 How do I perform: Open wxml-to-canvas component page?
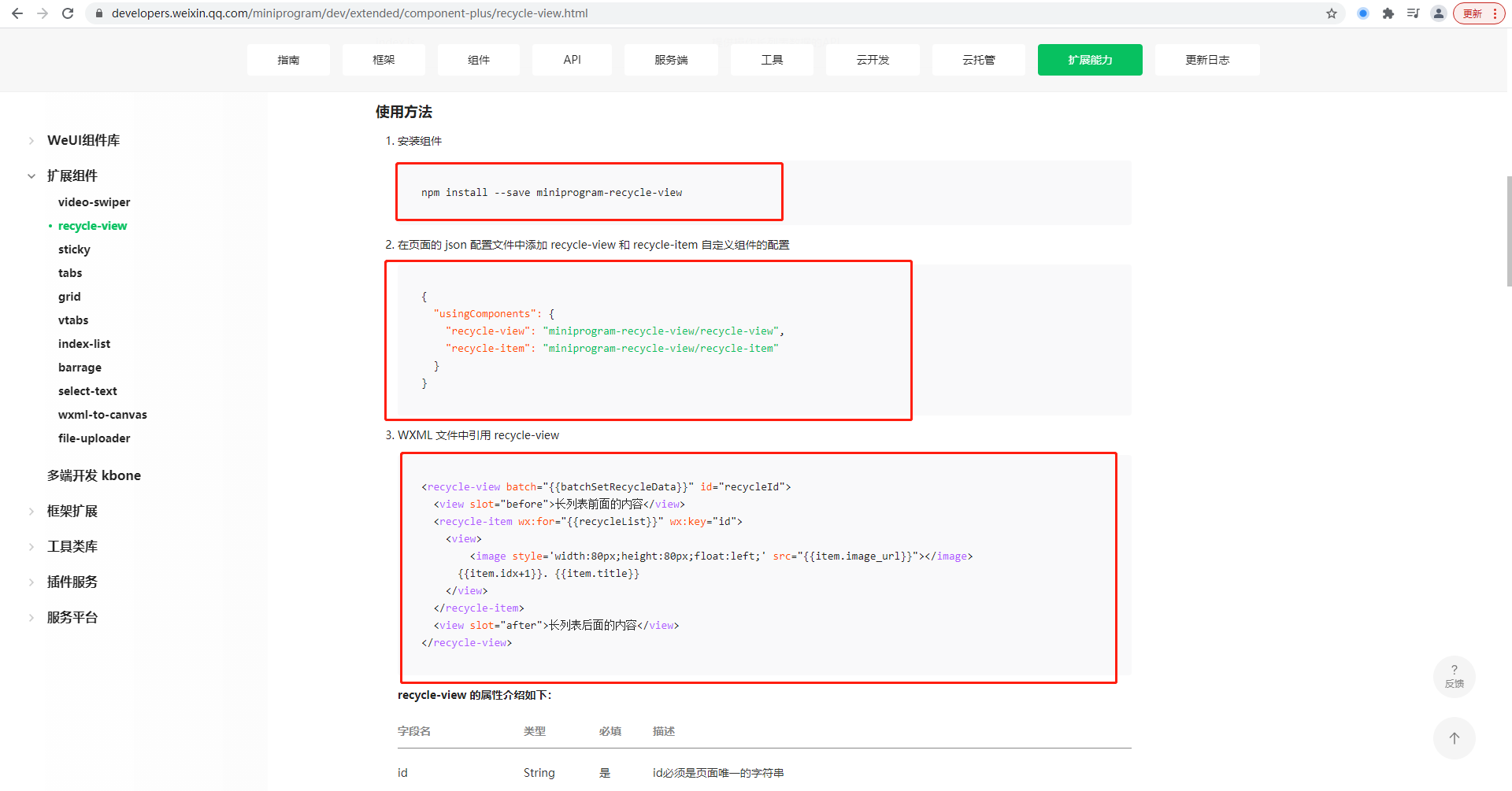pyautogui.click(x=102, y=415)
